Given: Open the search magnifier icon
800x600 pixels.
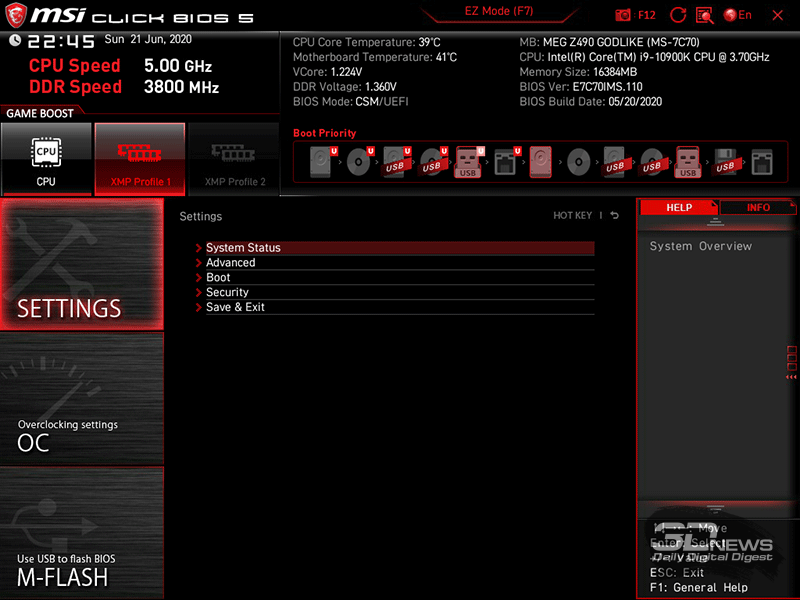Looking at the screenshot, I should pyautogui.click(x=705, y=15).
